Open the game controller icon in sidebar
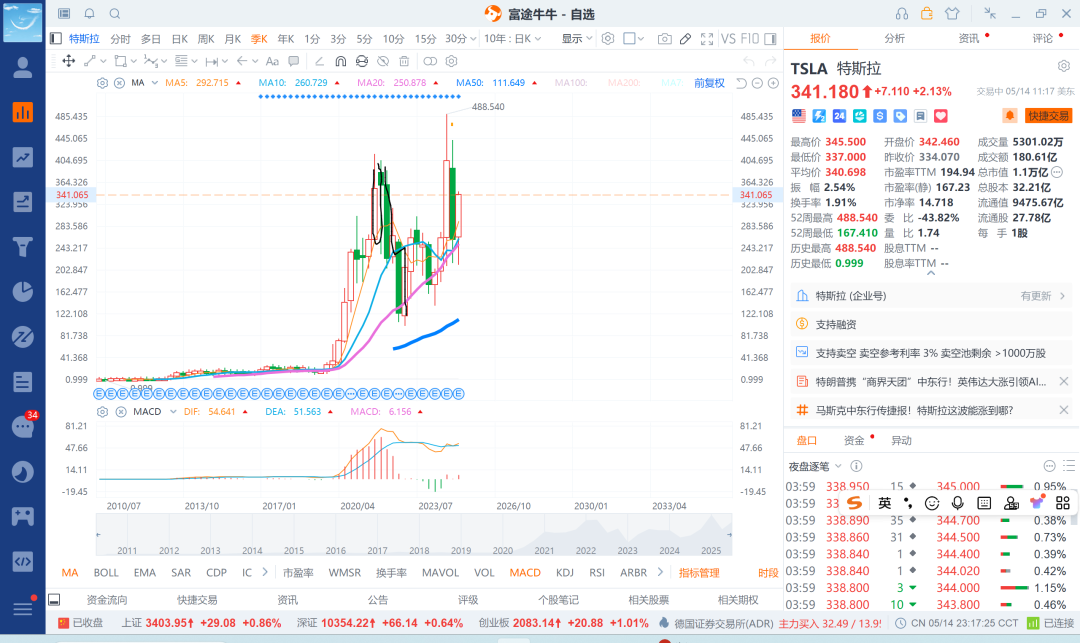 23,516
